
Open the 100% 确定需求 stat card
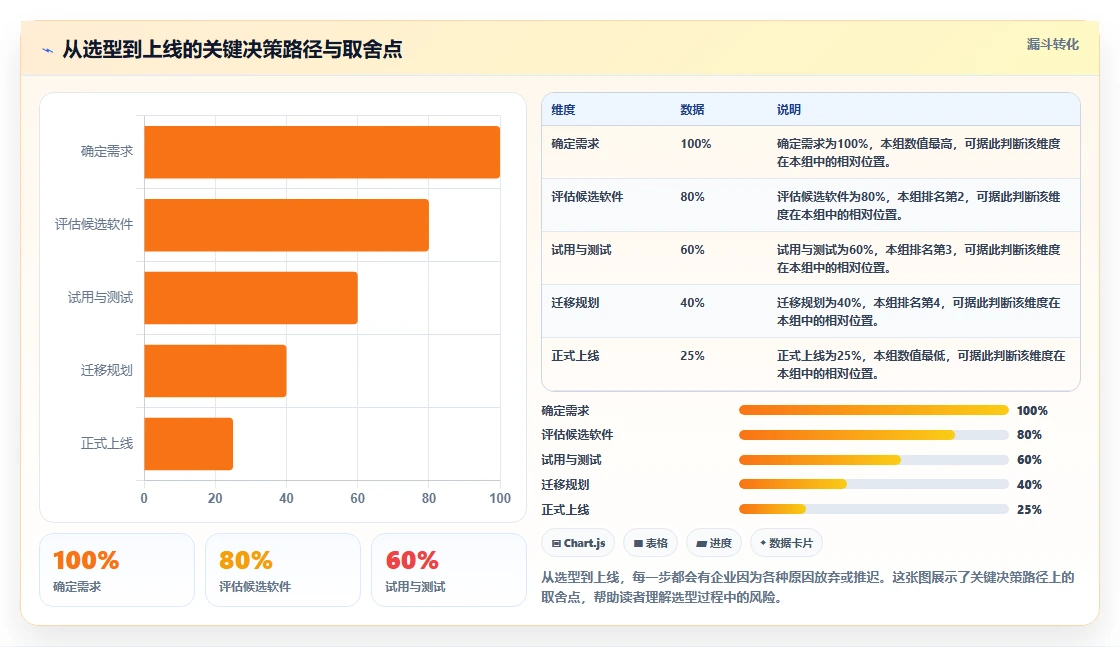(x=117, y=570)
